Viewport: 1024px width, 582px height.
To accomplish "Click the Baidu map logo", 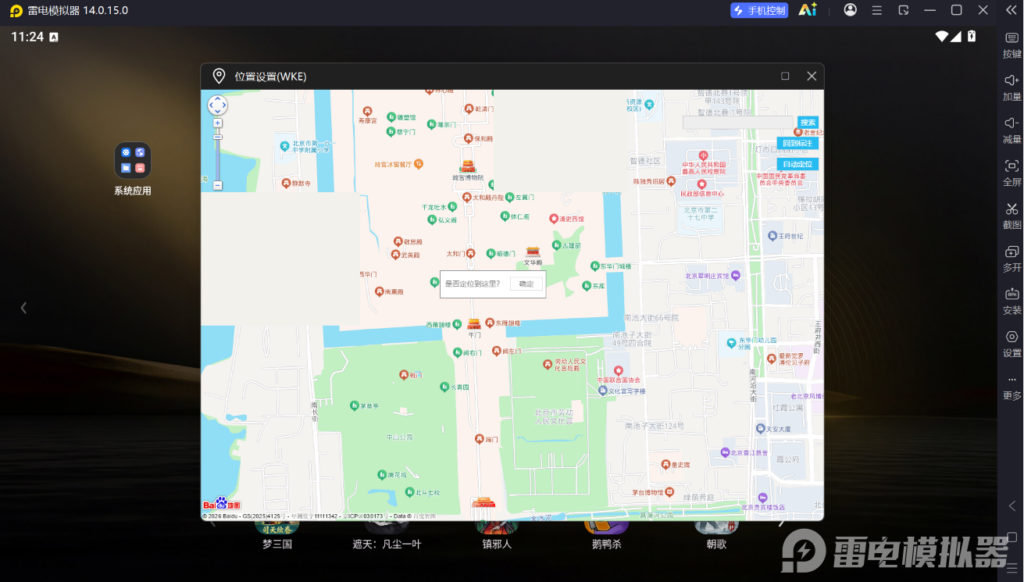I will 221,504.
